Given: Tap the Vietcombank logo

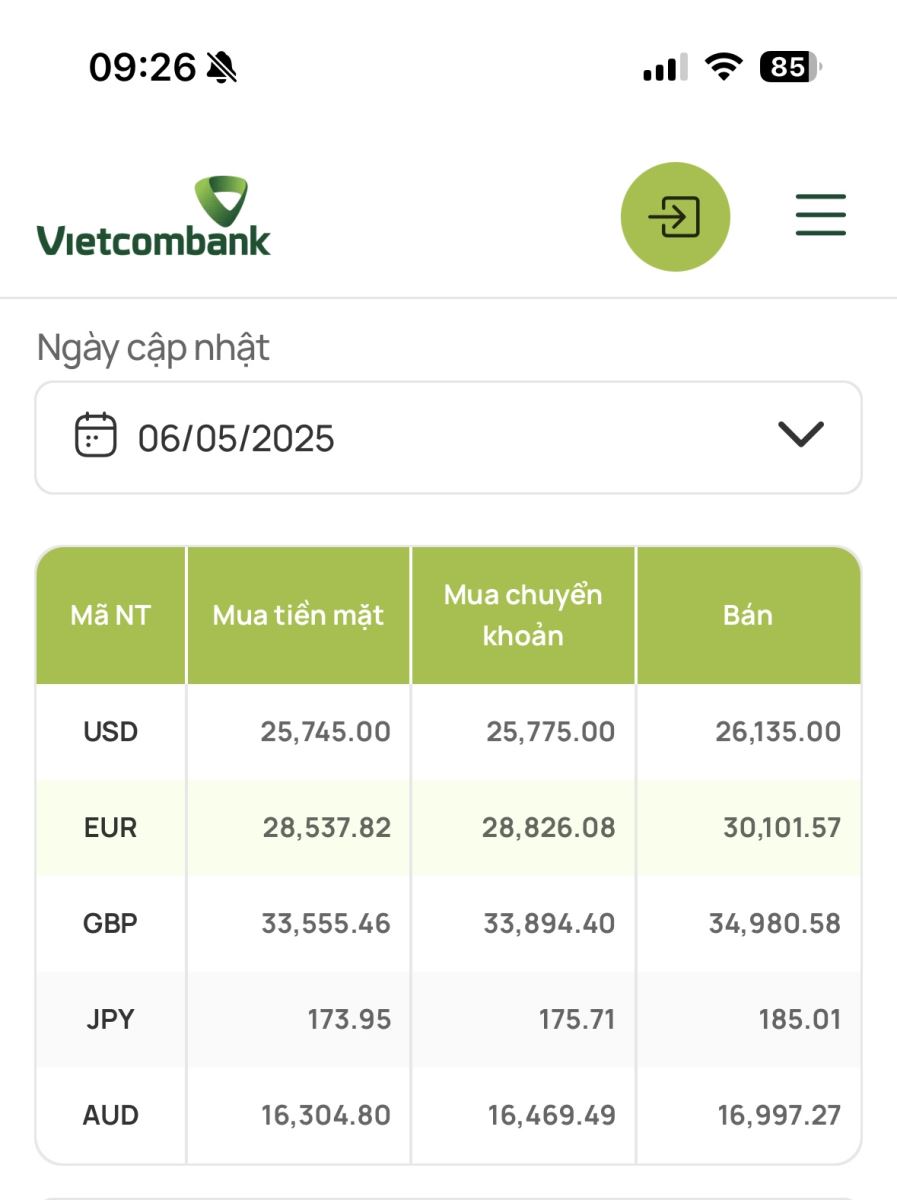Looking at the screenshot, I should coord(154,216).
